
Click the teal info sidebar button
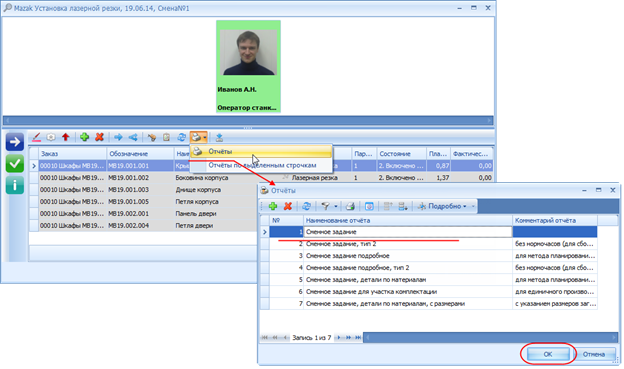[x=15, y=185]
